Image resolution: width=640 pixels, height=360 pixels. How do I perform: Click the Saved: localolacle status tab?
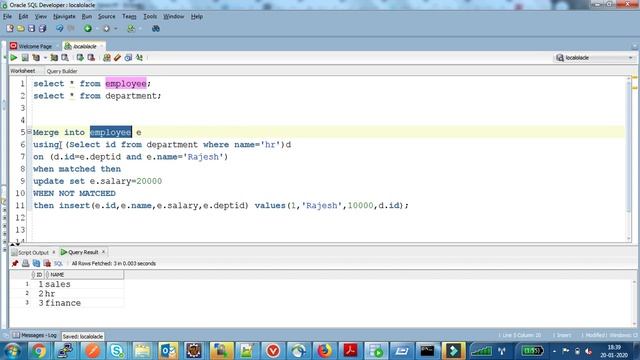[x=83, y=336]
